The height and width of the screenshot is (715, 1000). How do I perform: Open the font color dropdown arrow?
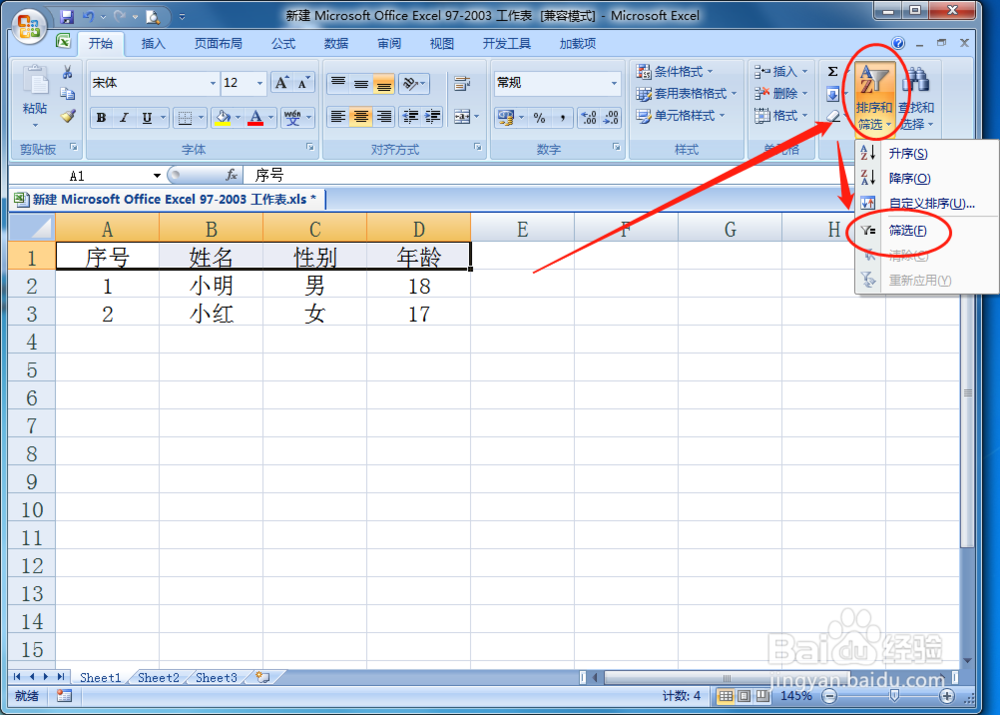pyautogui.click(x=271, y=117)
